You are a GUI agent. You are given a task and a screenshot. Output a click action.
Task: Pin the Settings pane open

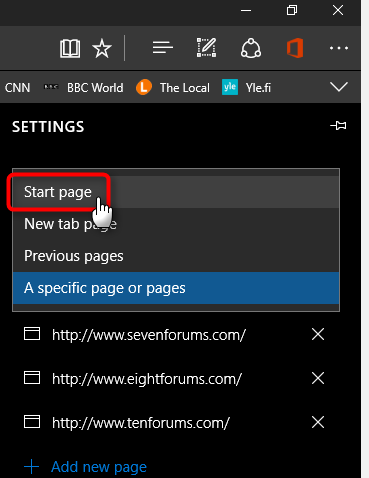[x=338, y=126]
